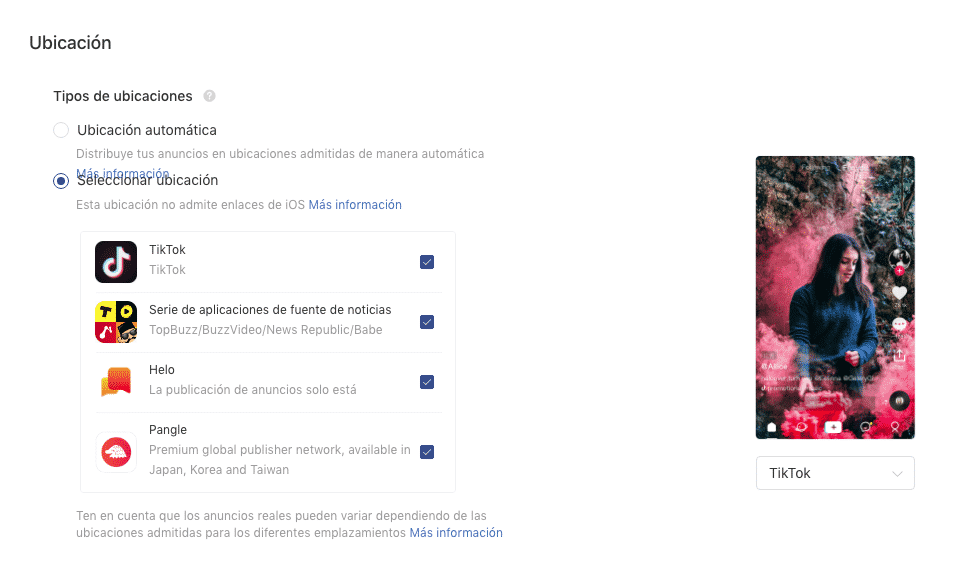
Task: Click the Premium global publisher network description
Action: tap(280, 460)
